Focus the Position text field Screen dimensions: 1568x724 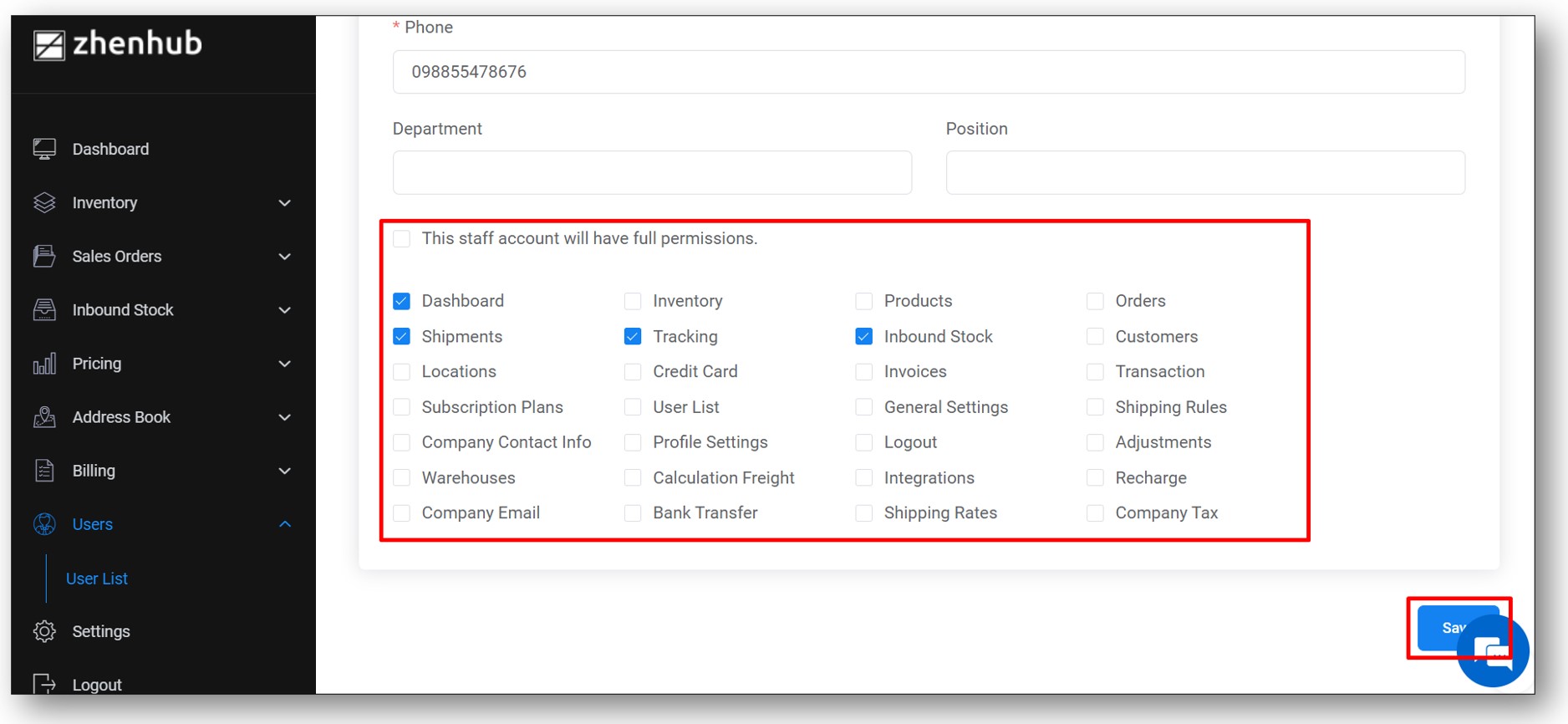(1204, 173)
